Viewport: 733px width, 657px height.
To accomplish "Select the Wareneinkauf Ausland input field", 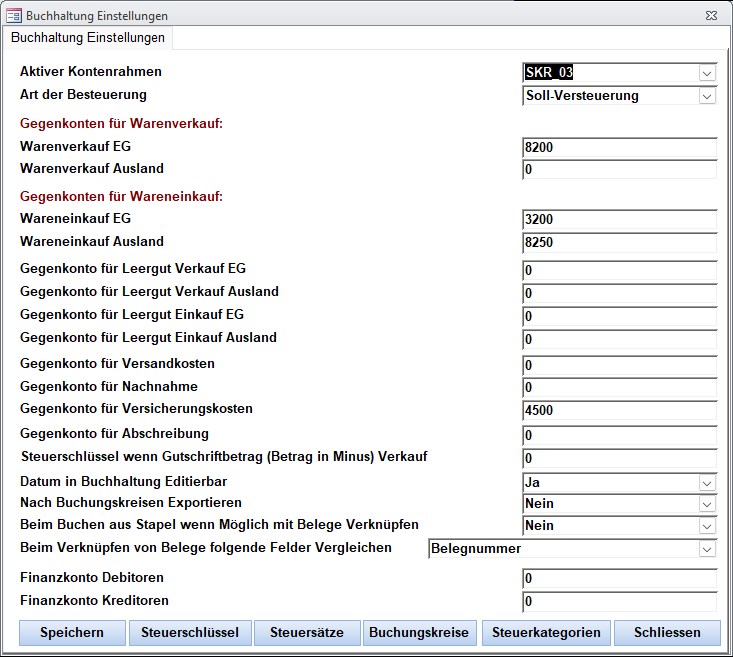I will (619, 243).
